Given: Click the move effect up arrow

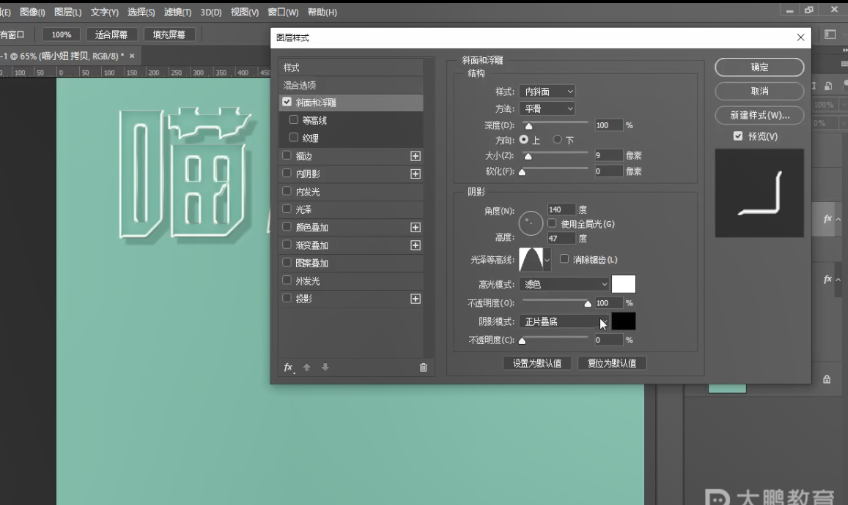Looking at the screenshot, I should [307, 367].
